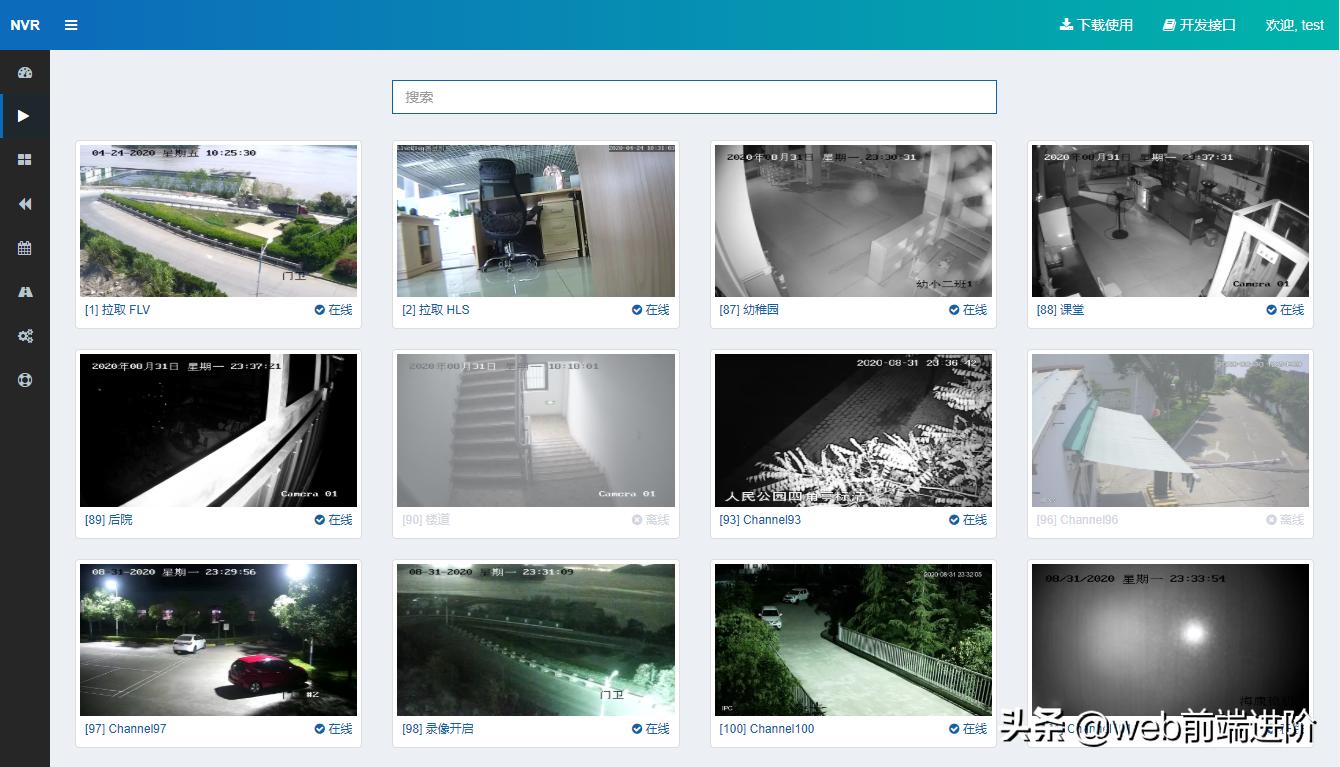The height and width of the screenshot is (767, 1340).
Task: Open the calendar schedule icon in sidebar
Action: pos(24,247)
